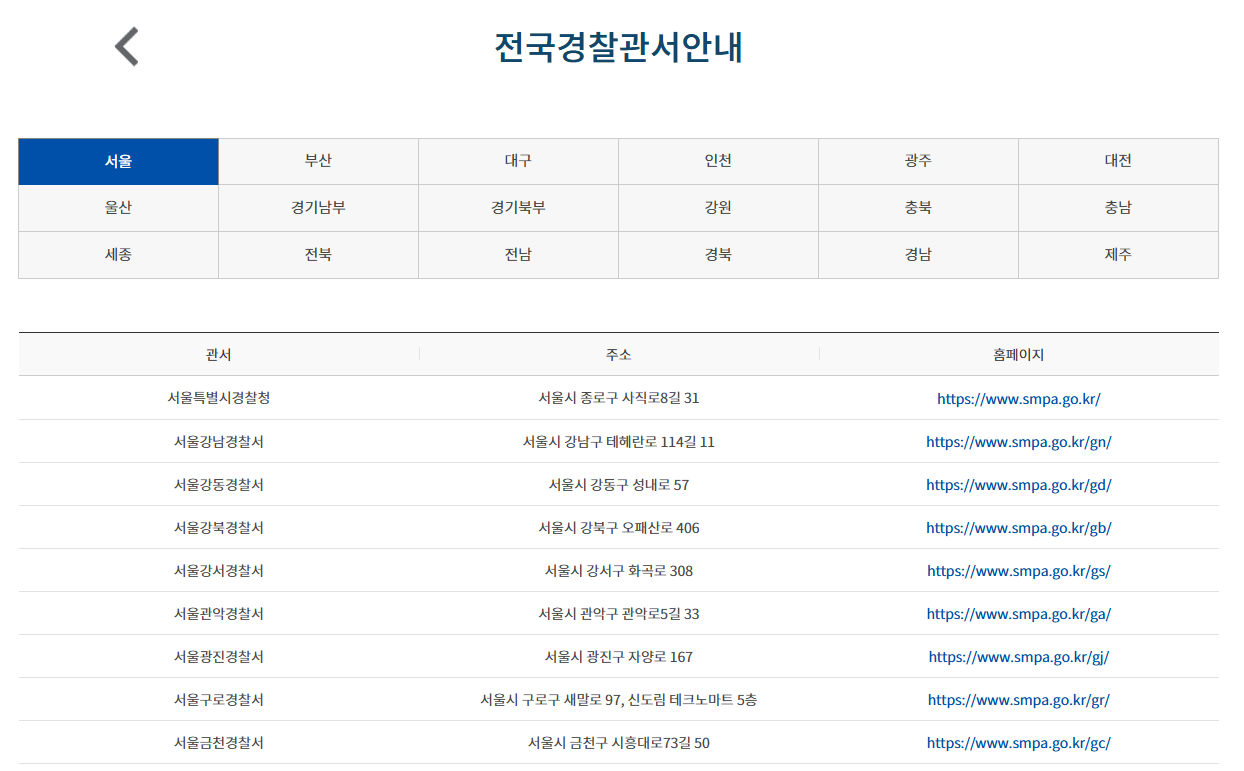Select the 서울 region tab

click(x=118, y=161)
